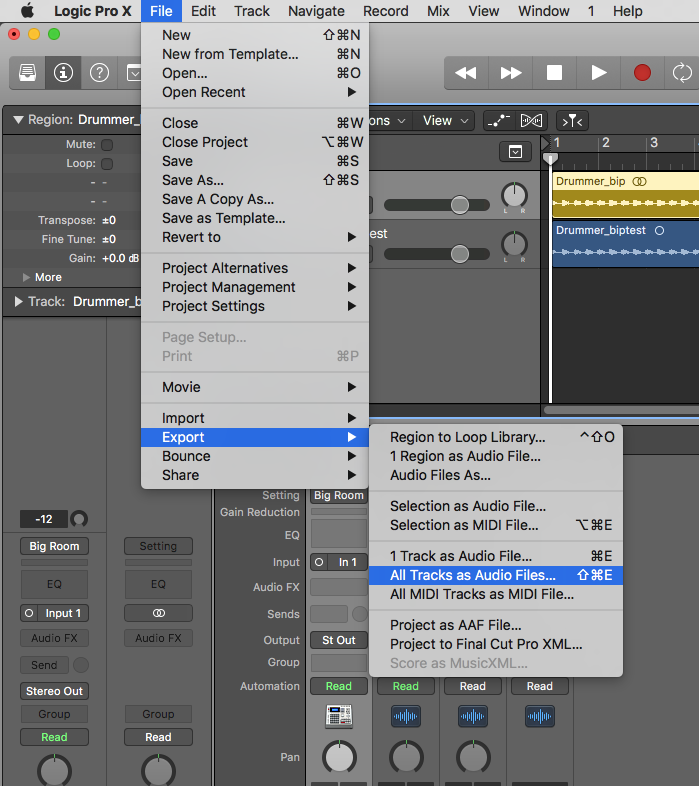
Task: Choose Region to Loop Library
Action: click(x=496, y=437)
